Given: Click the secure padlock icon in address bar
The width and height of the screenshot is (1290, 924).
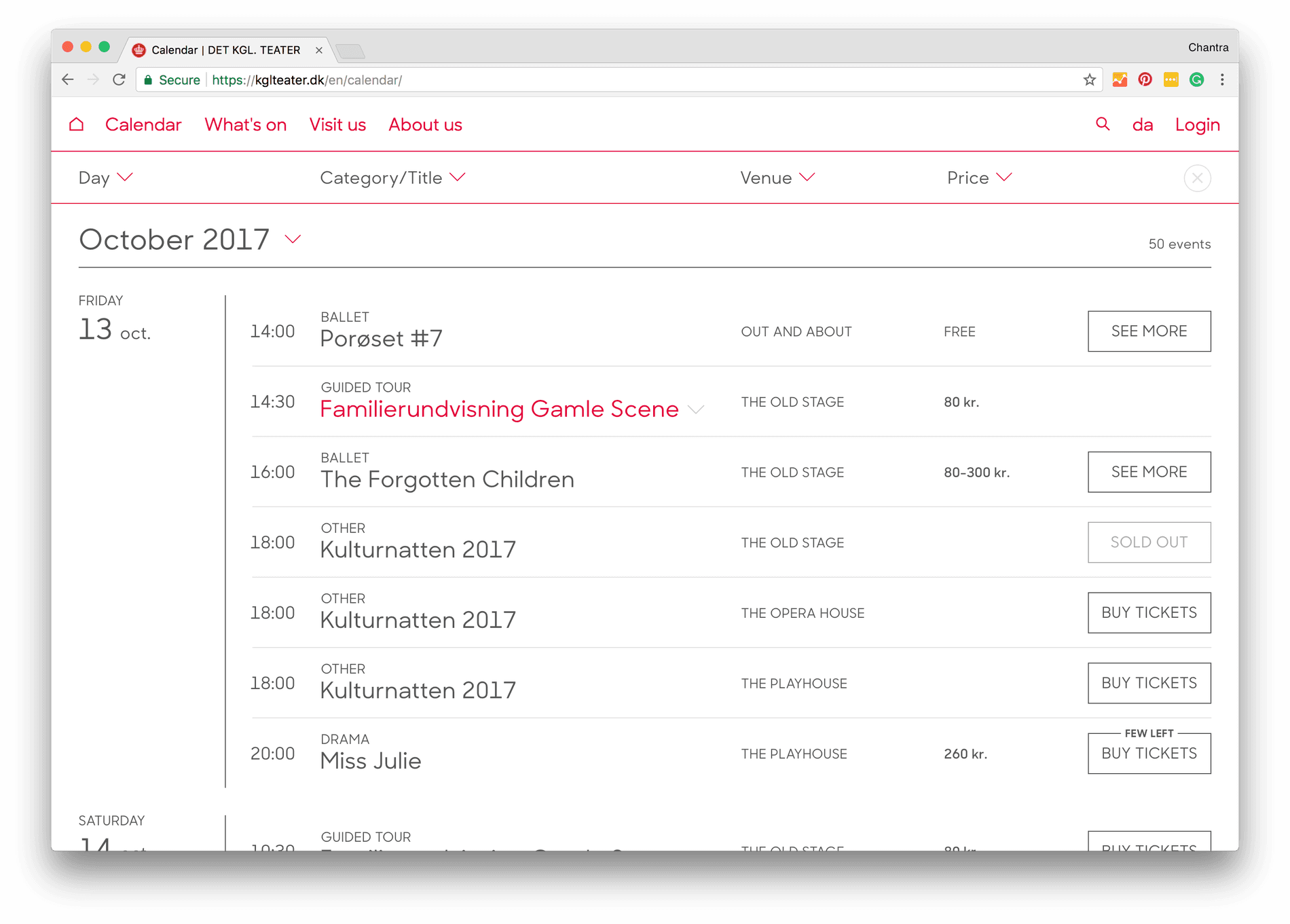Looking at the screenshot, I should coord(148,79).
